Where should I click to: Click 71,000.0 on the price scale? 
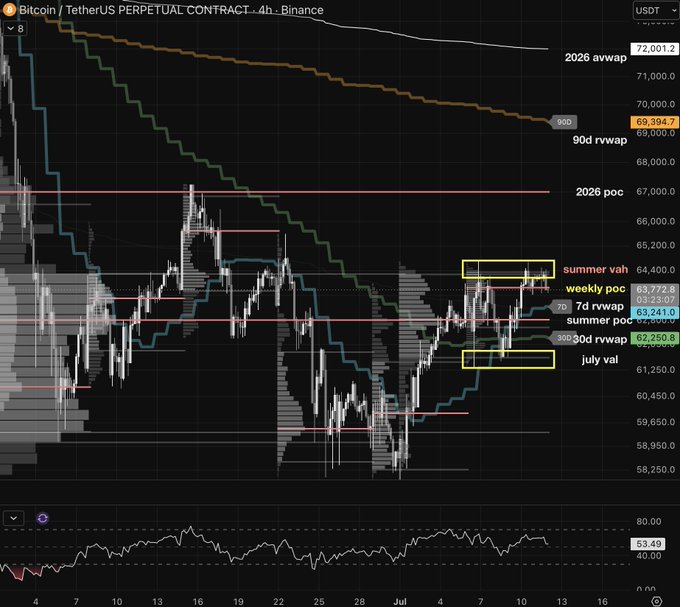click(655, 76)
